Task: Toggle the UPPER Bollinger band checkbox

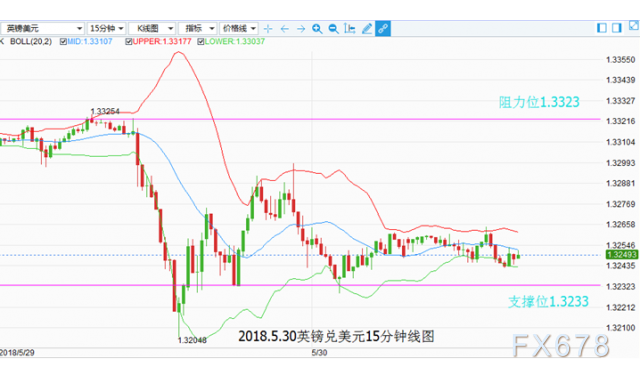Action: [x=129, y=42]
